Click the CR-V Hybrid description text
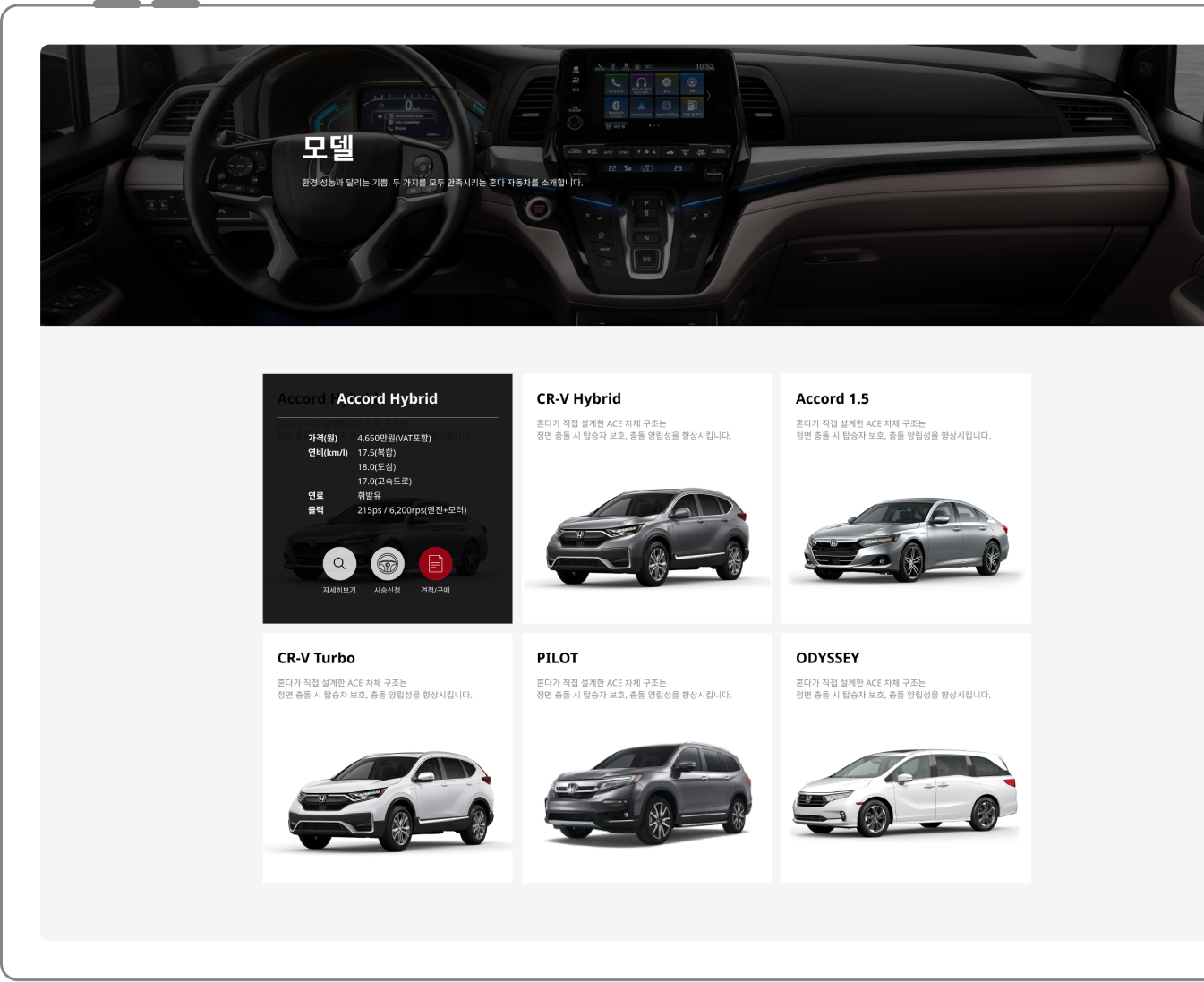The image size is (1204, 982). coord(634,430)
